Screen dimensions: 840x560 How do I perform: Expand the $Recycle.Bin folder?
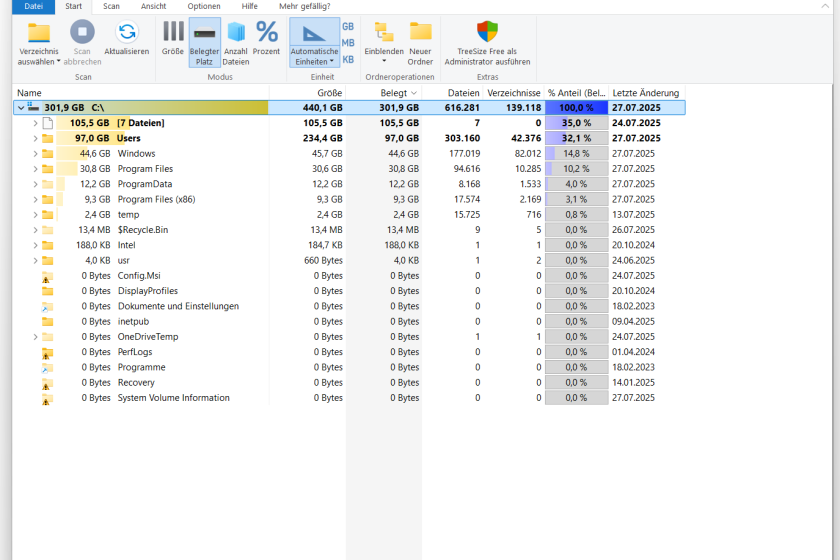coord(35,230)
